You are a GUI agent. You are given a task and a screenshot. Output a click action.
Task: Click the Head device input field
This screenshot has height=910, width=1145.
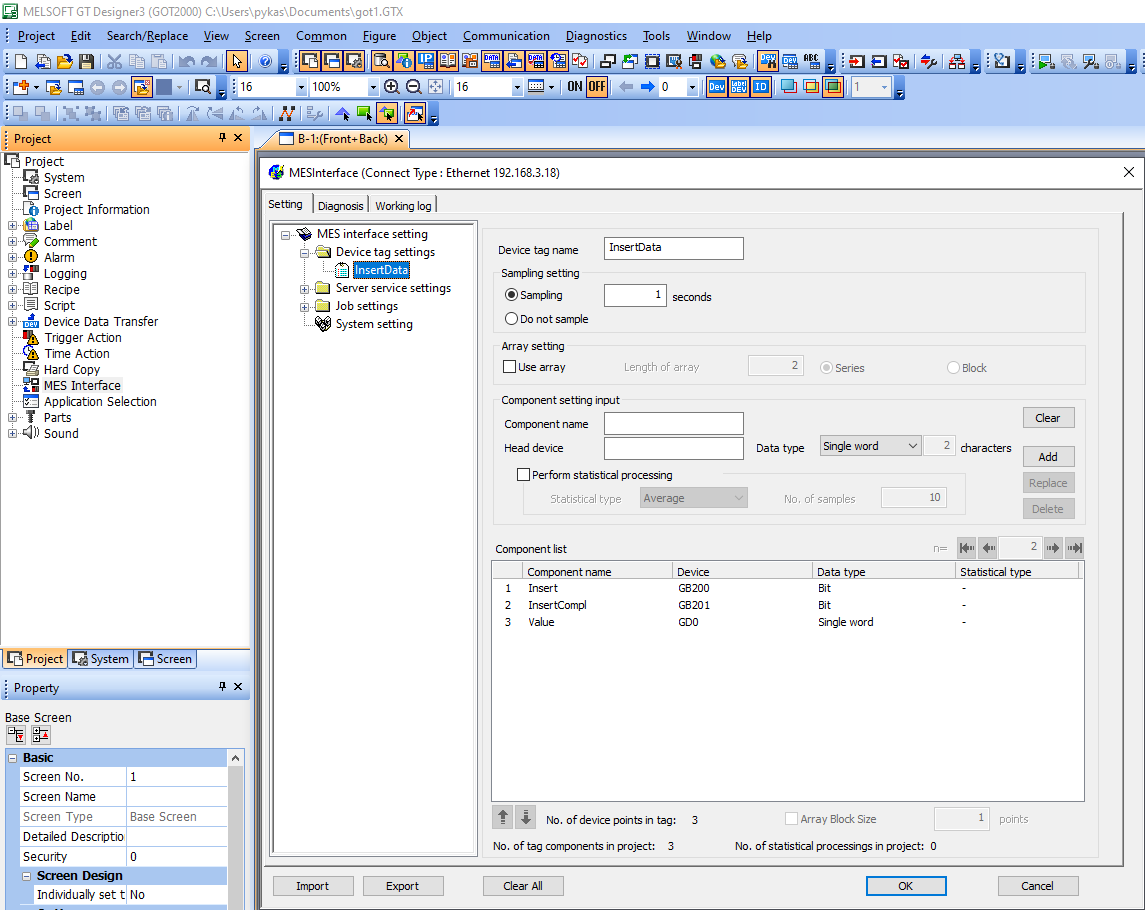click(673, 448)
